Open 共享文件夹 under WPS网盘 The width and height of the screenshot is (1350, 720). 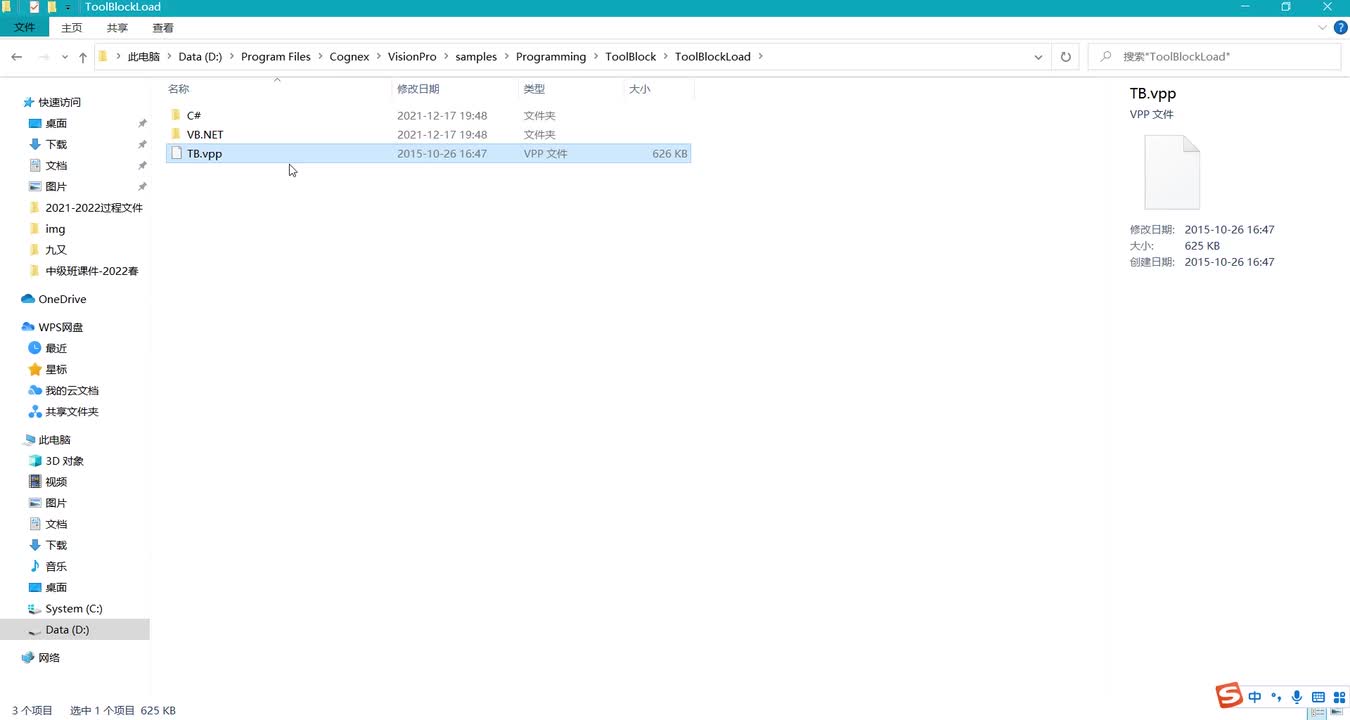tap(72, 411)
